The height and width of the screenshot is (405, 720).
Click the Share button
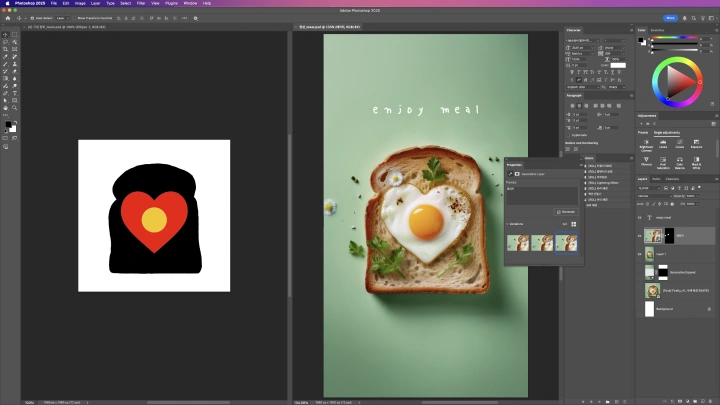(670, 18)
